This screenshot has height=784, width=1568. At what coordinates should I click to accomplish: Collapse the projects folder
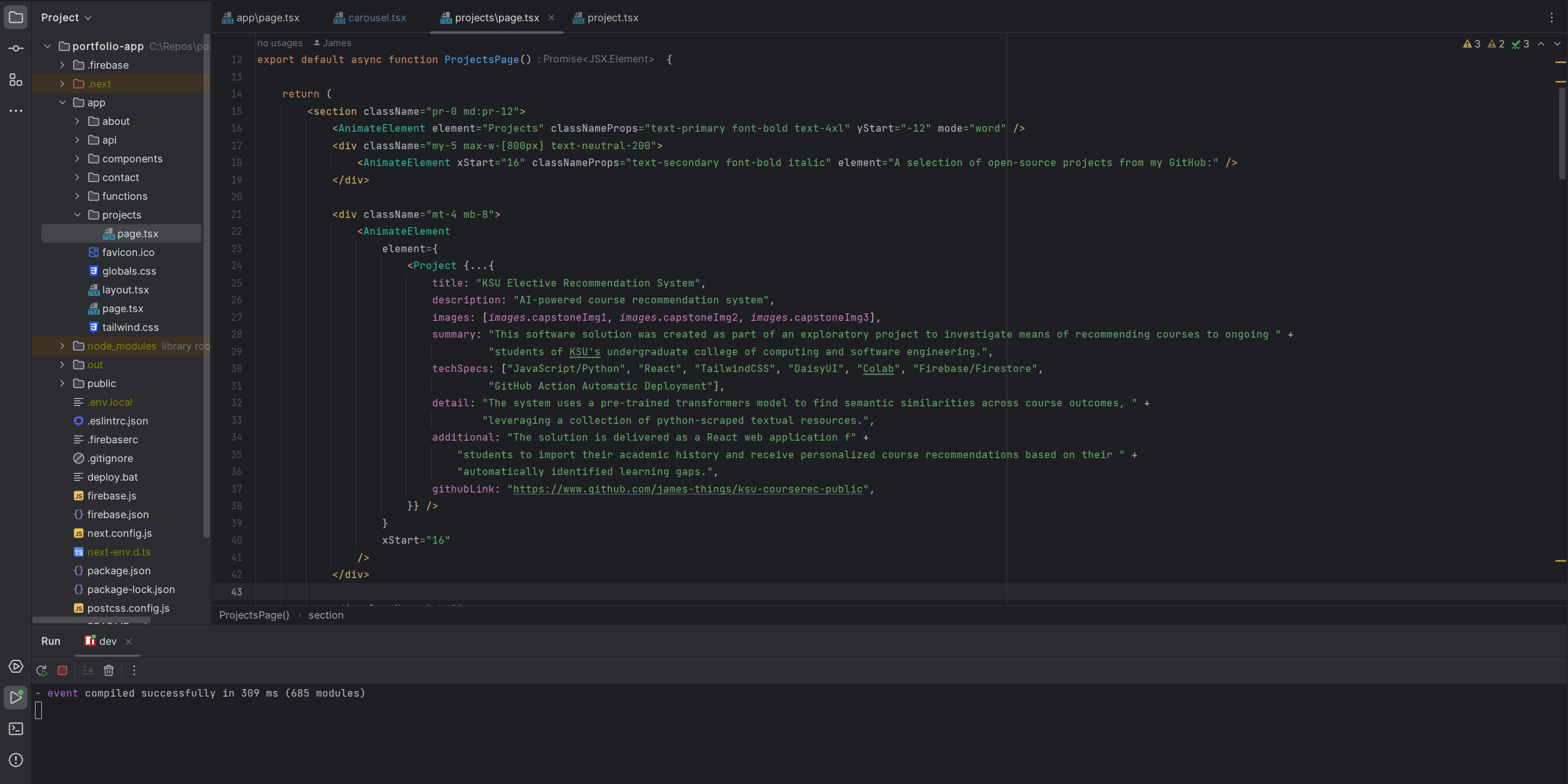point(77,215)
